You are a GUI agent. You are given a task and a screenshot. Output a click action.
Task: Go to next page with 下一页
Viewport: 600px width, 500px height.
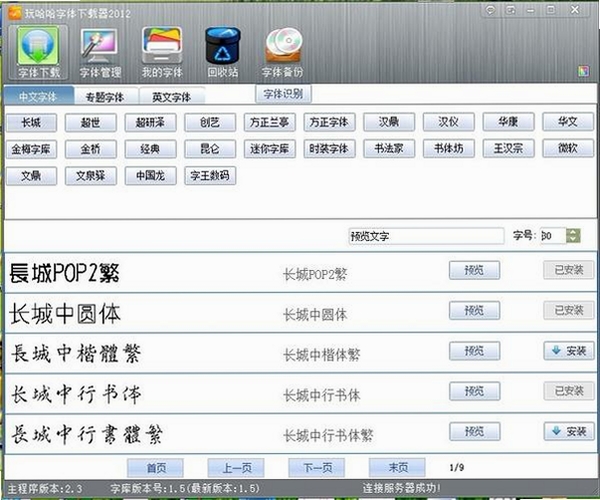coord(317,467)
